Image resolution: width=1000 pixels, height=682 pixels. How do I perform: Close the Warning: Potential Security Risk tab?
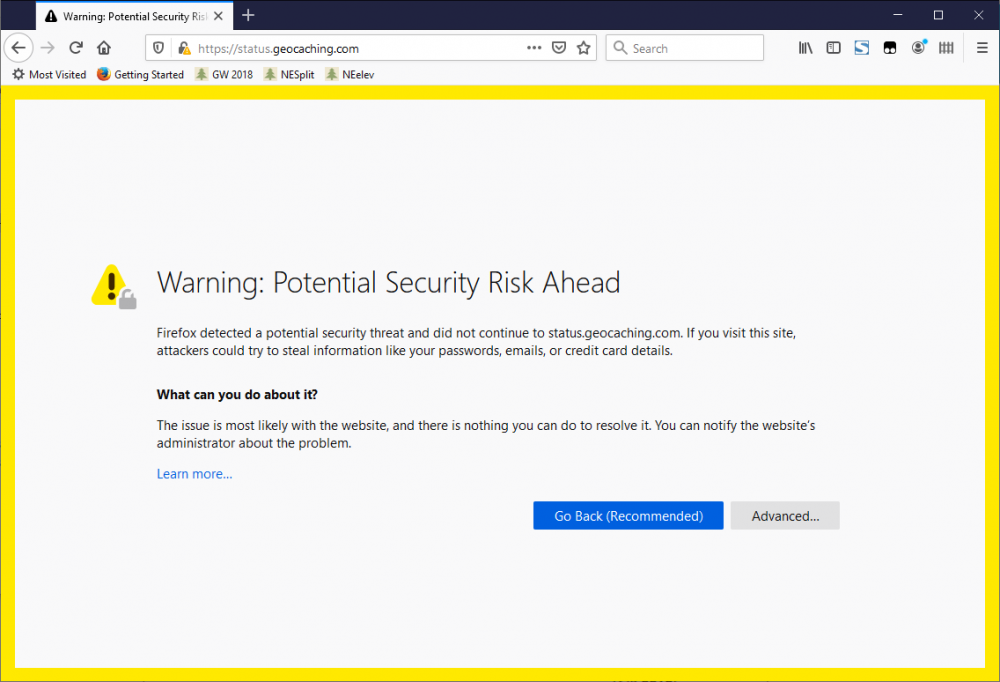[x=219, y=16]
